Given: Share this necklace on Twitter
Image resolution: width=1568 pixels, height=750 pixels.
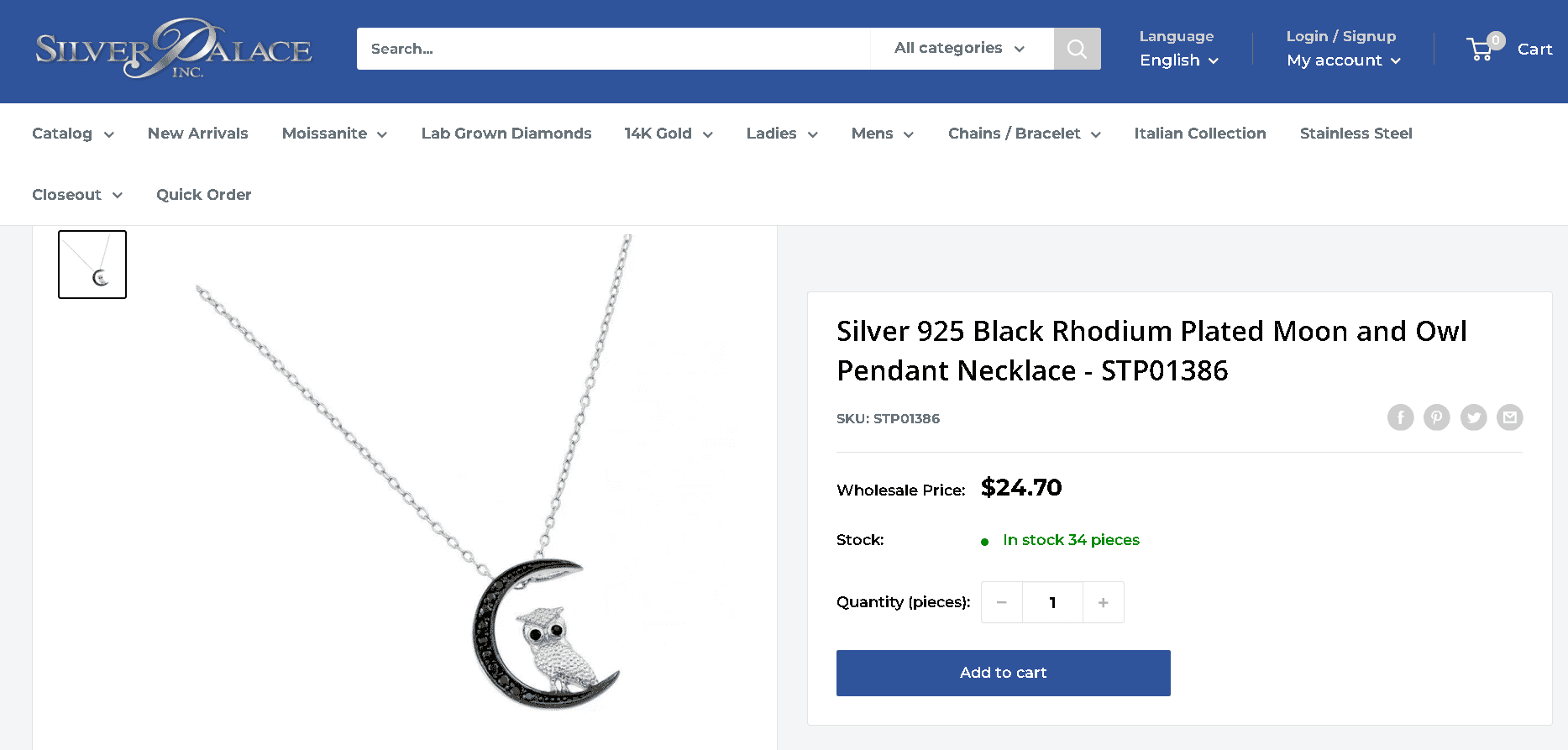Looking at the screenshot, I should pos(1473,417).
